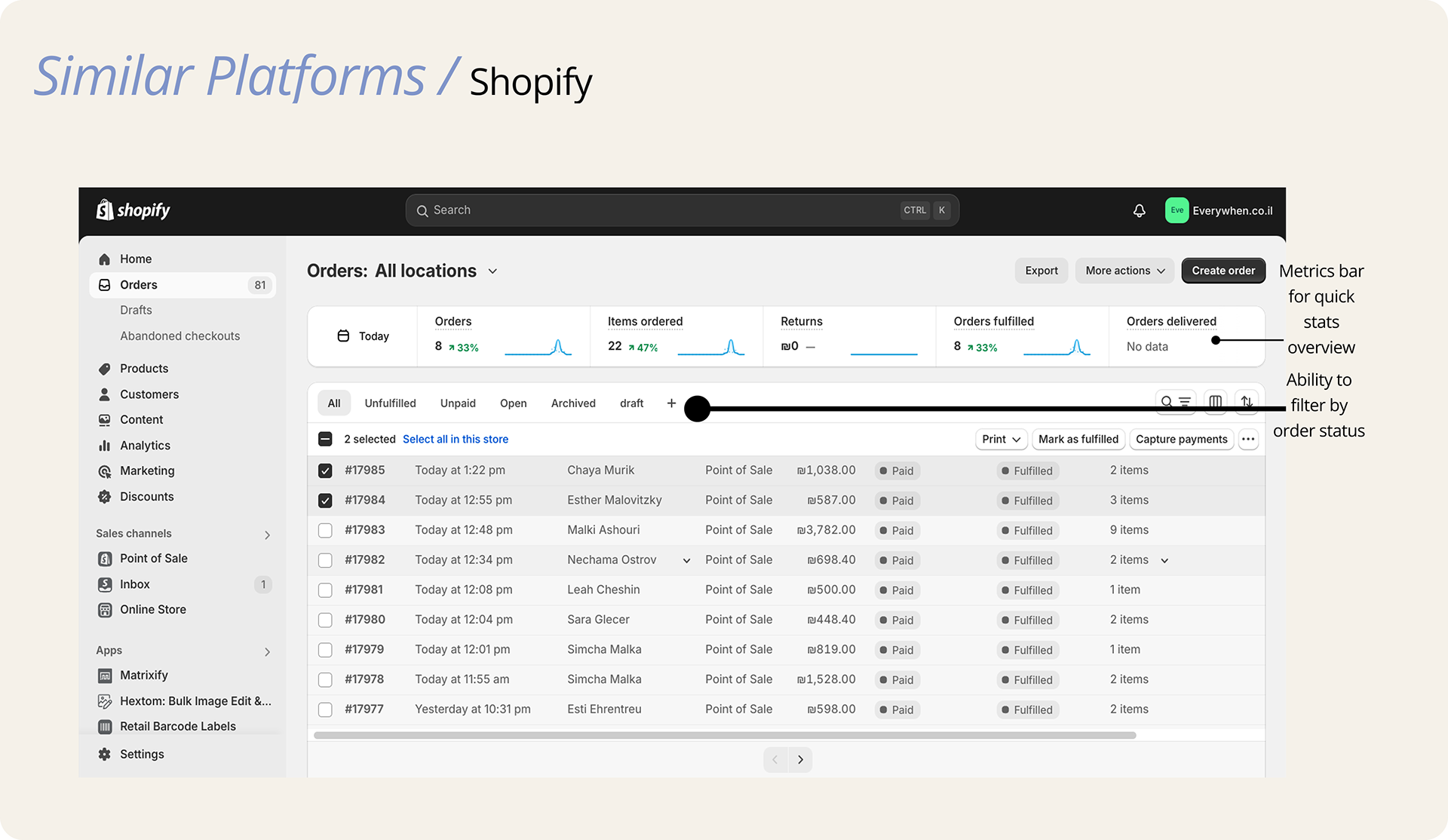1448x840 pixels.
Task: Click the plus icon to add view
Action: click(671, 403)
